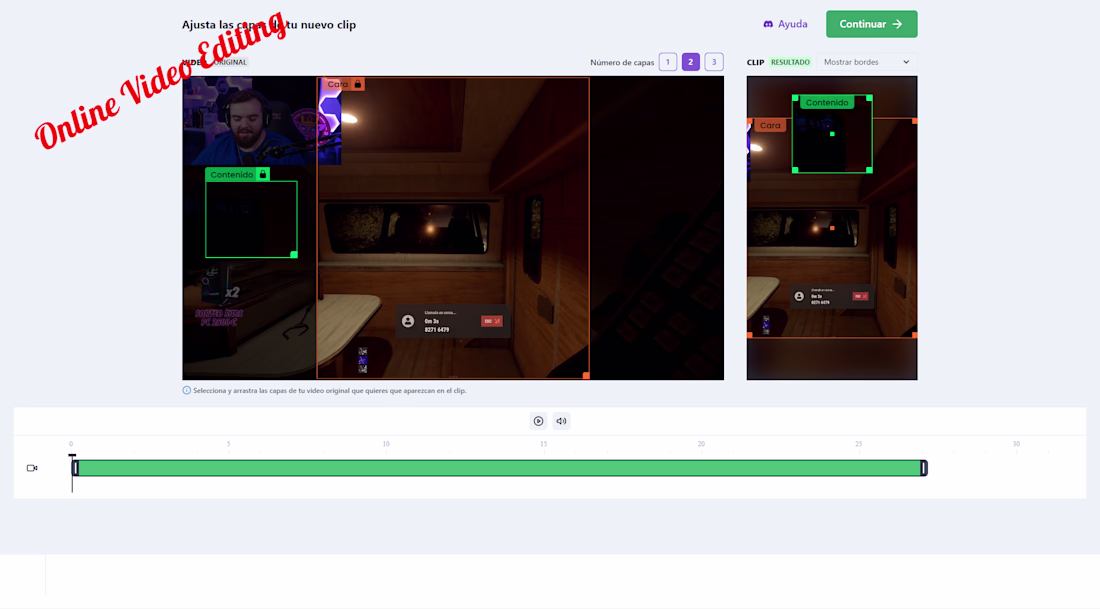
Task: Click the green center dot in result Contenido
Action: click(832, 134)
